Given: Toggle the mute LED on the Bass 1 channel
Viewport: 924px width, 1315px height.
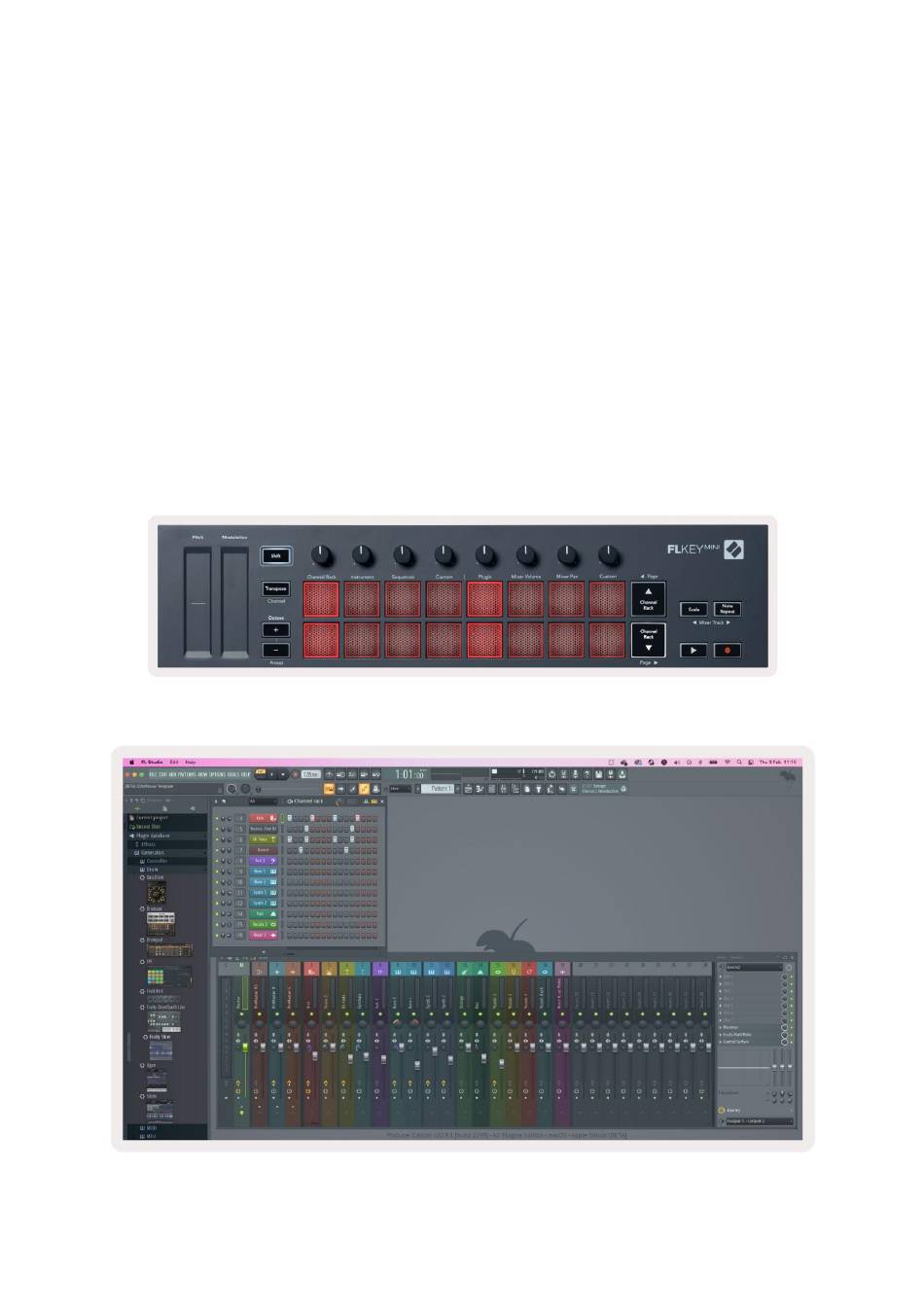Looking at the screenshot, I should tap(217, 871).
